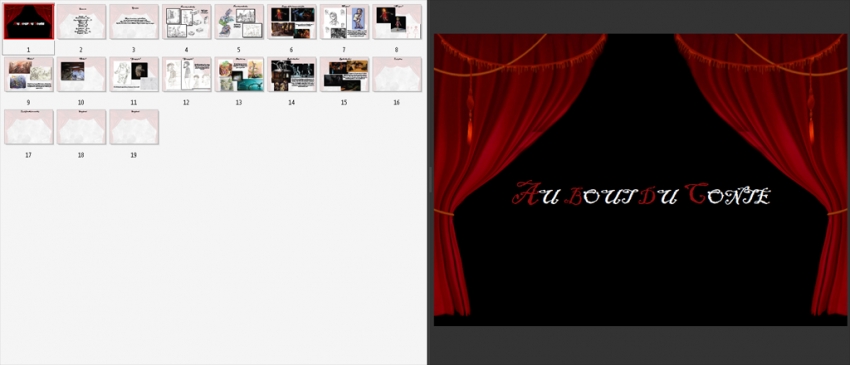Select empty slide 16 thumbnail
This screenshot has width=850, height=365.
(397, 74)
